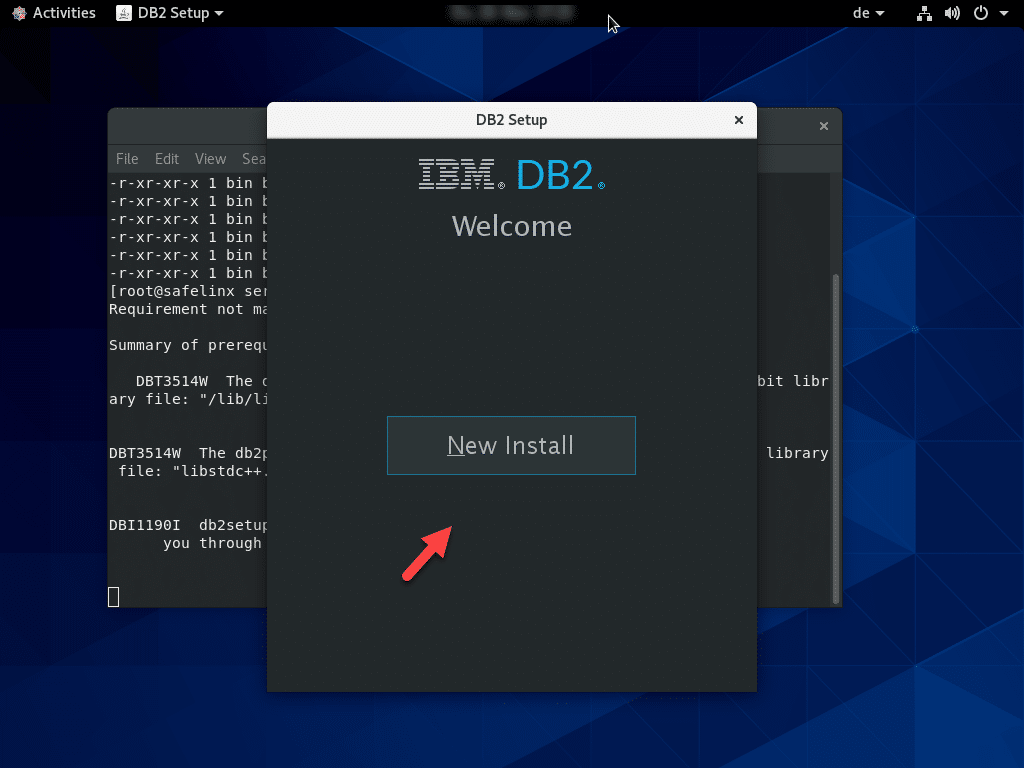This screenshot has width=1024, height=768.
Task: Click the IBM logo in setup dialog
Action: click(x=461, y=175)
